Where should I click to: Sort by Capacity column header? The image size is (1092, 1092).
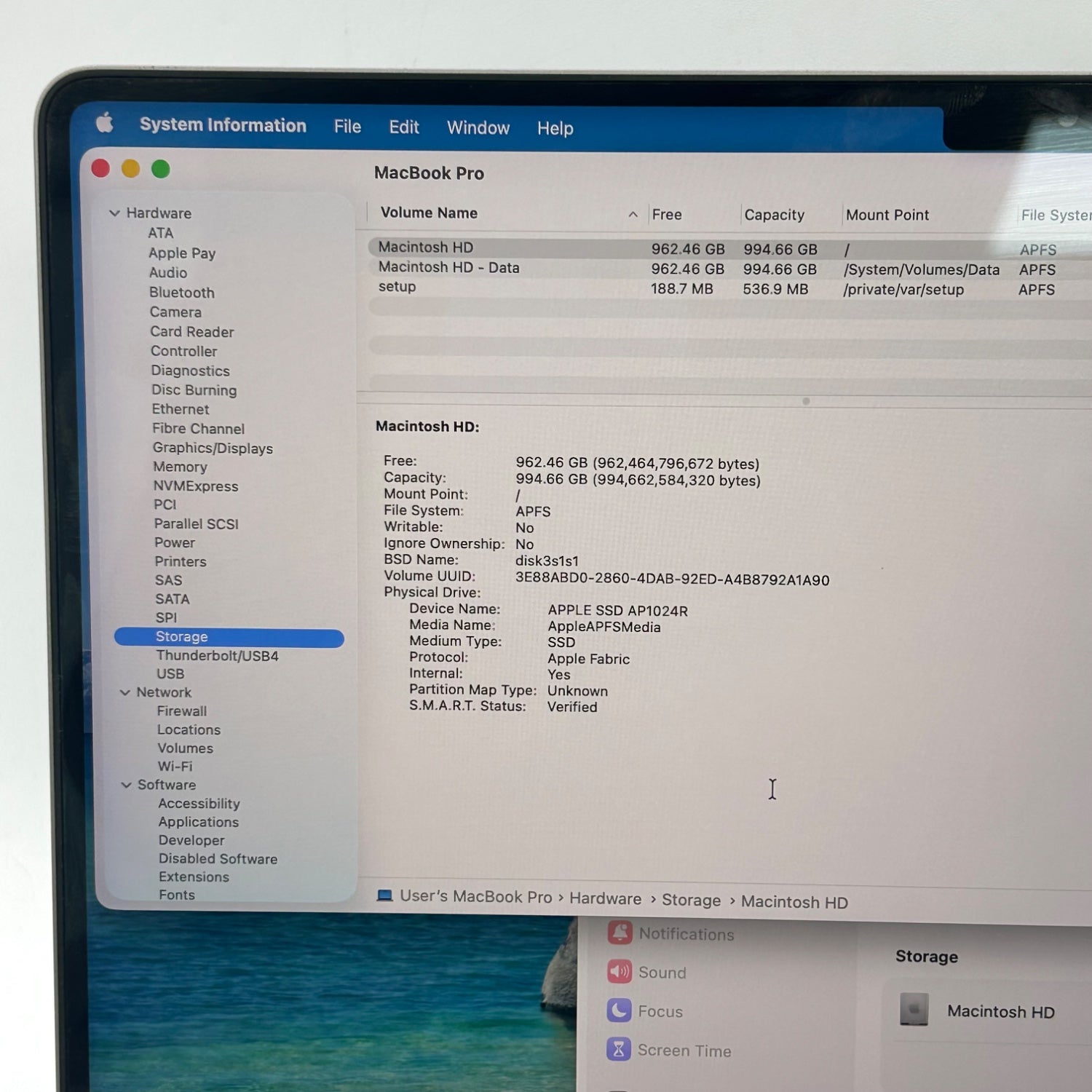pos(774,215)
